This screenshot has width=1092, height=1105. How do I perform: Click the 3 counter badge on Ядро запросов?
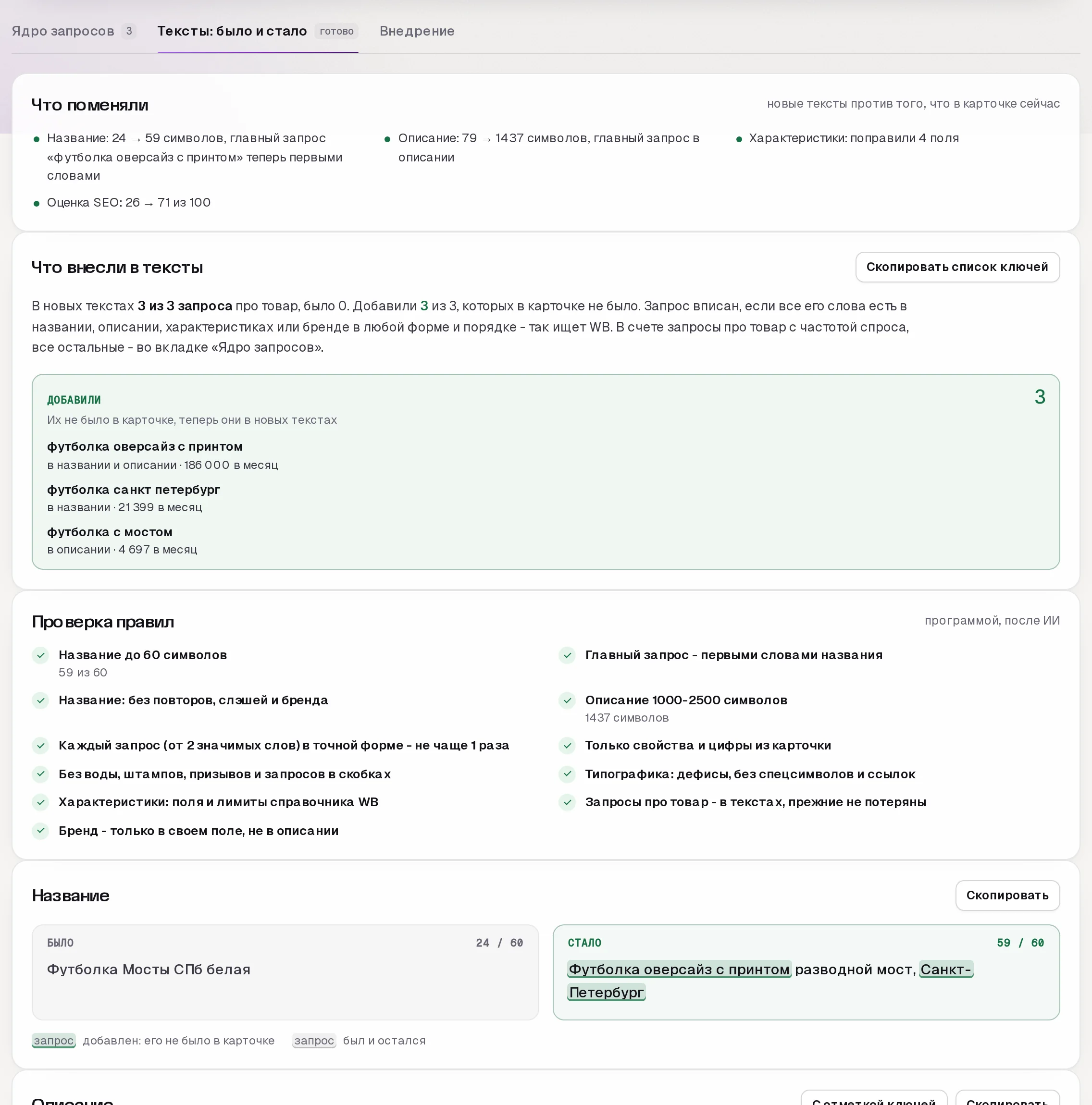129,31
